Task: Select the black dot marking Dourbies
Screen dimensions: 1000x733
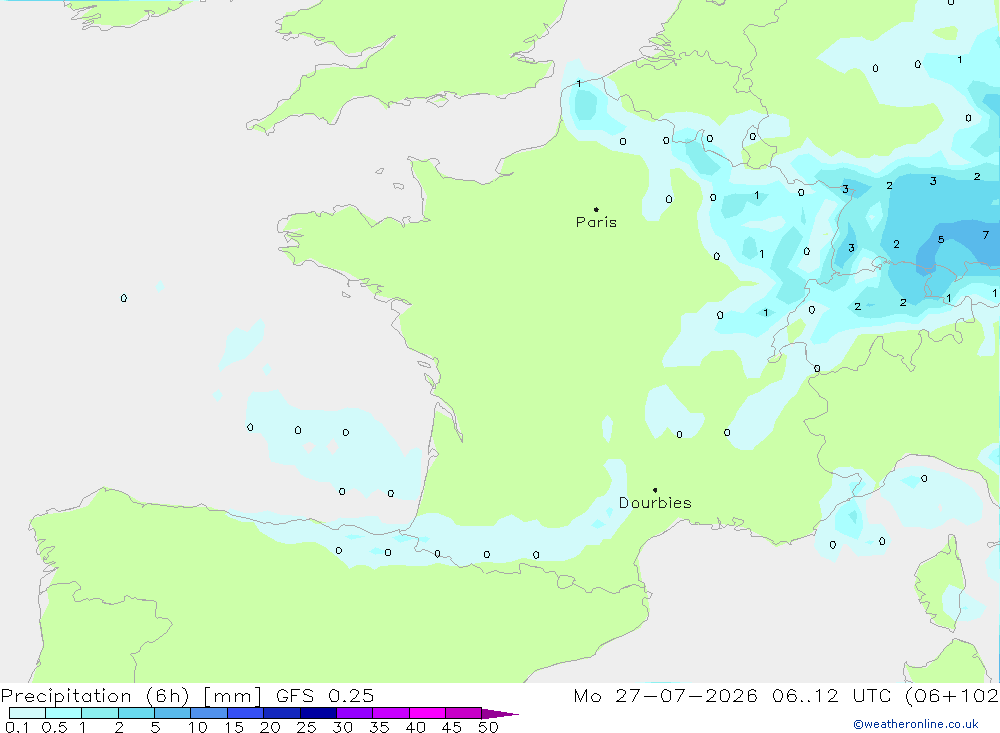Action: pos(655,490)
